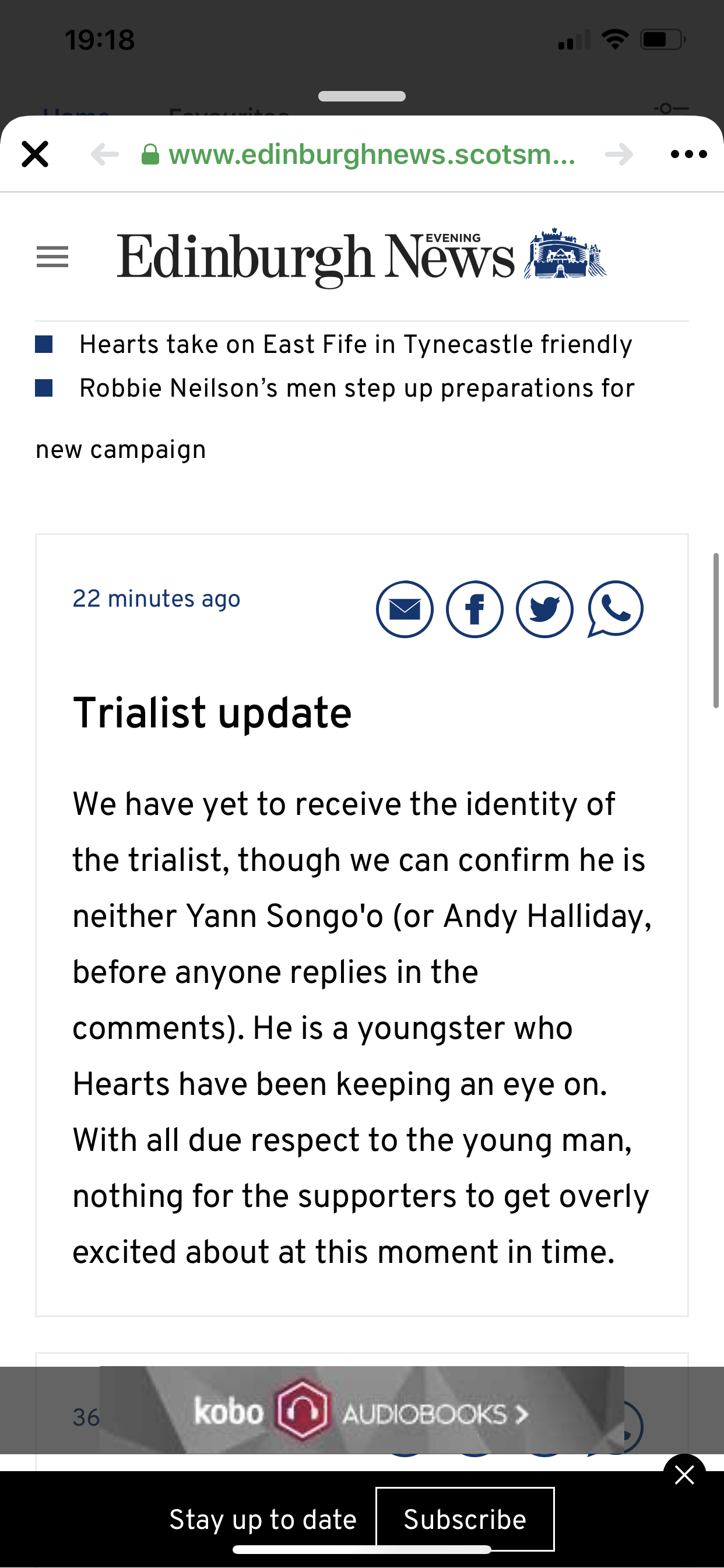Click the Edinburgh Evening News logo
This screenshot has height=1568, width=724.
(x=361, y=257)
